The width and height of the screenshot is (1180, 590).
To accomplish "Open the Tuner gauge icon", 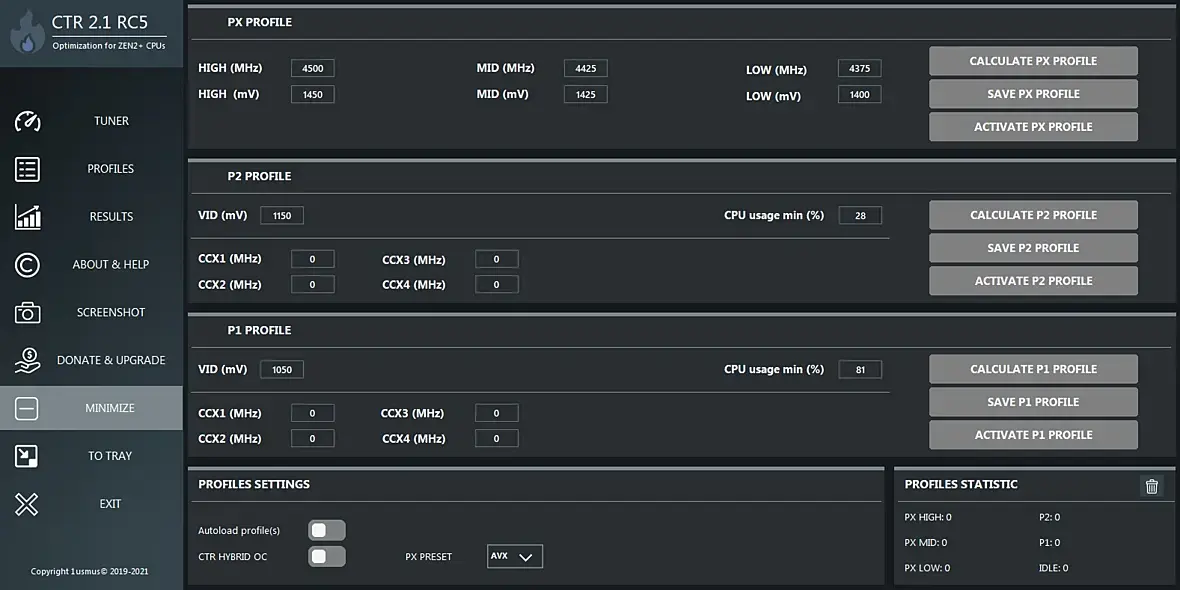I will [x=28, y=121].
